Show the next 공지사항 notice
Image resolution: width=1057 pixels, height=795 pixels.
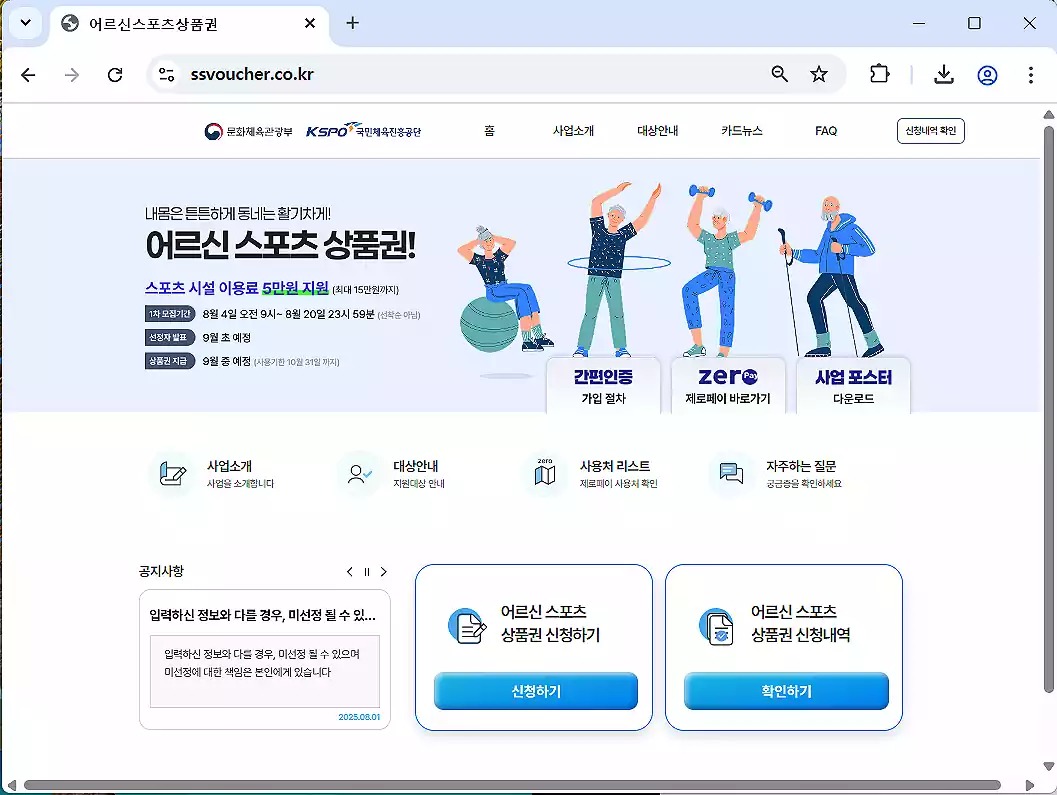[x=384, y=572]
